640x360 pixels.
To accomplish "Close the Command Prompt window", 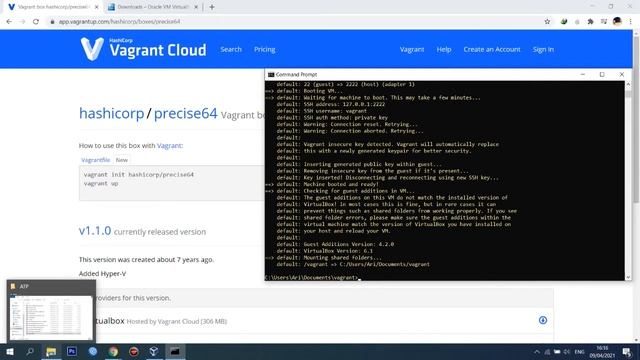I will tap(621, 75).
